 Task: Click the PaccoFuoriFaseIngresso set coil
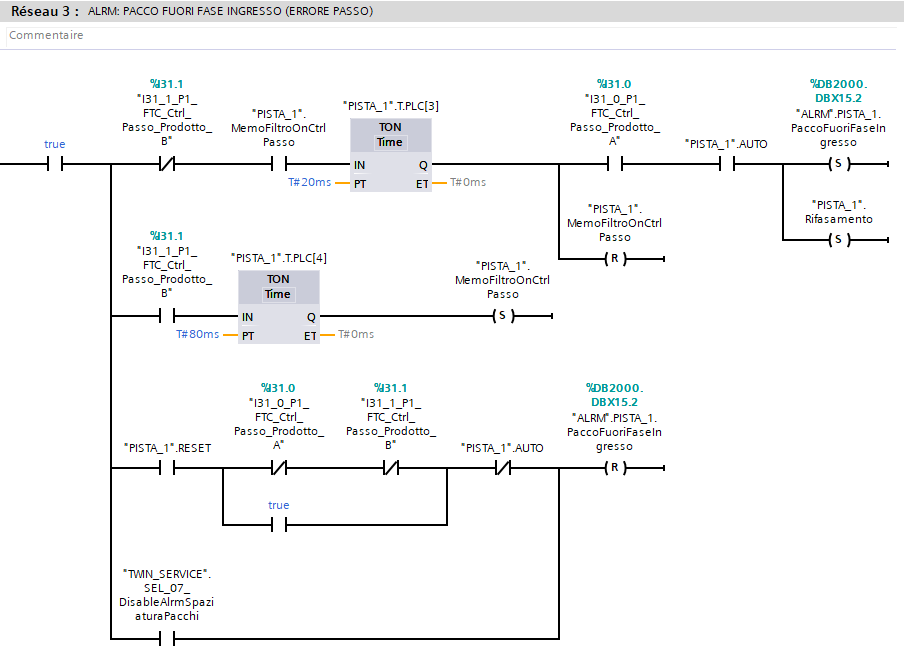click(838, 164)
